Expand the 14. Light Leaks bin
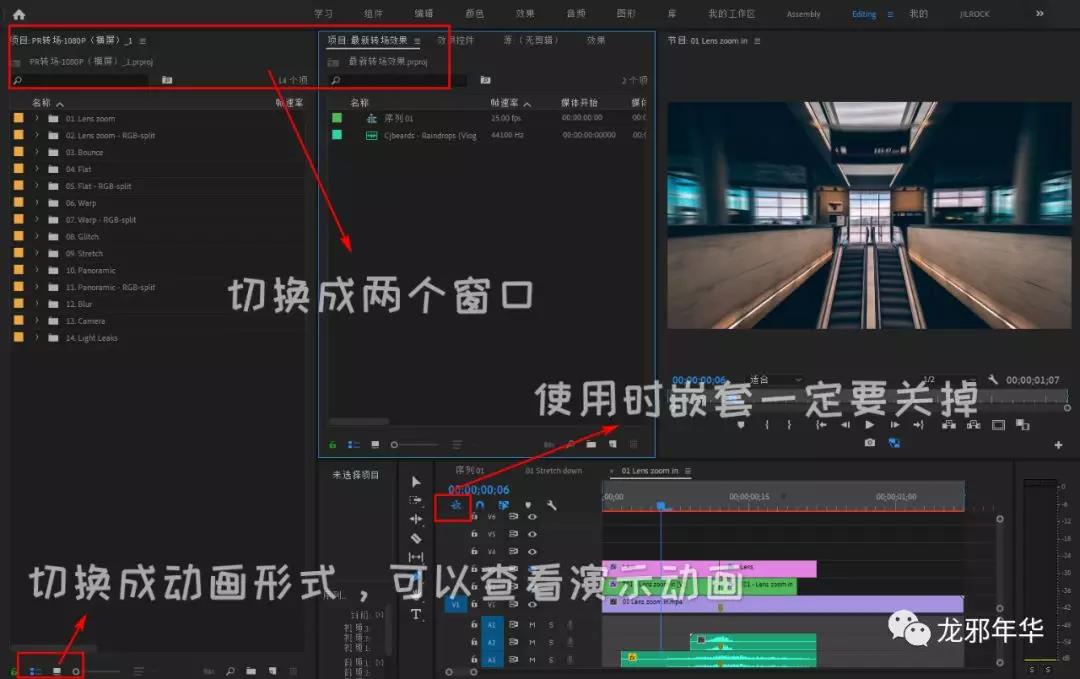Image resolution: width=1080 pixels, height=679 pixels. [37, 338]
